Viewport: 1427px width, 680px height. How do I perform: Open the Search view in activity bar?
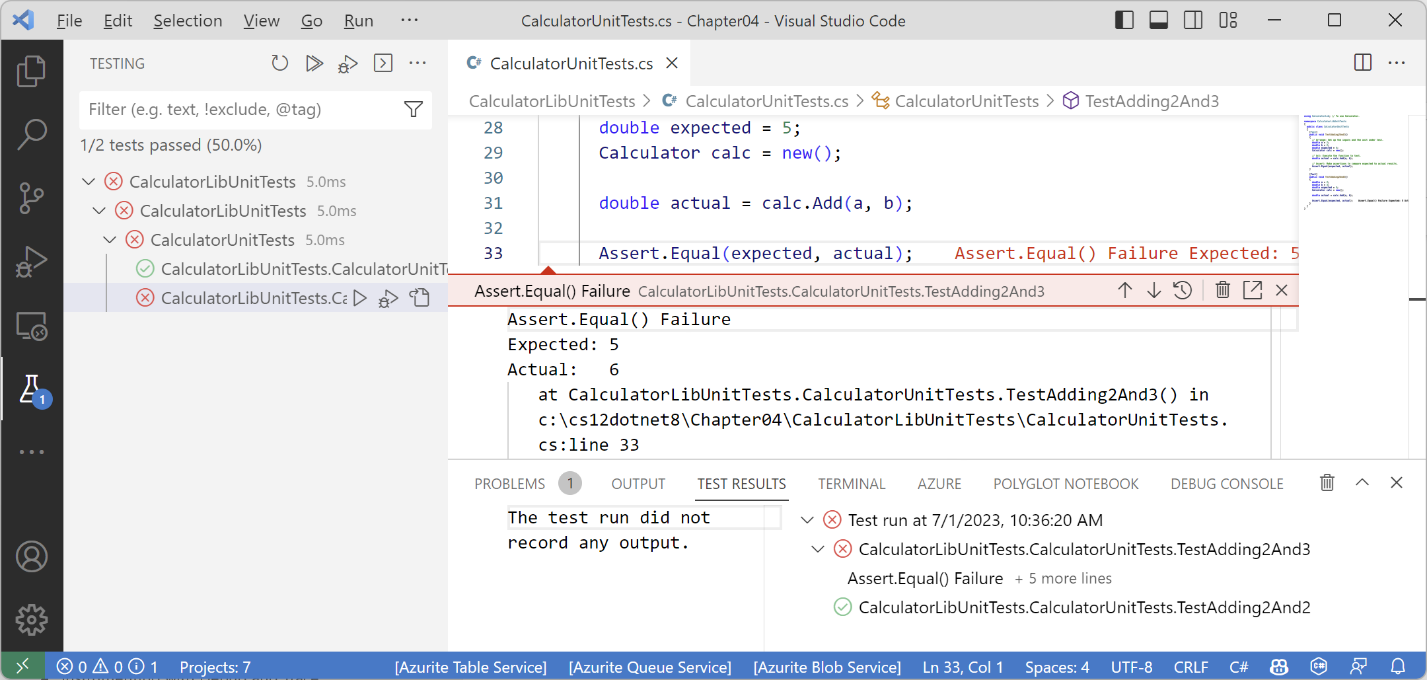pyautogui.click(x=32, y=134)
